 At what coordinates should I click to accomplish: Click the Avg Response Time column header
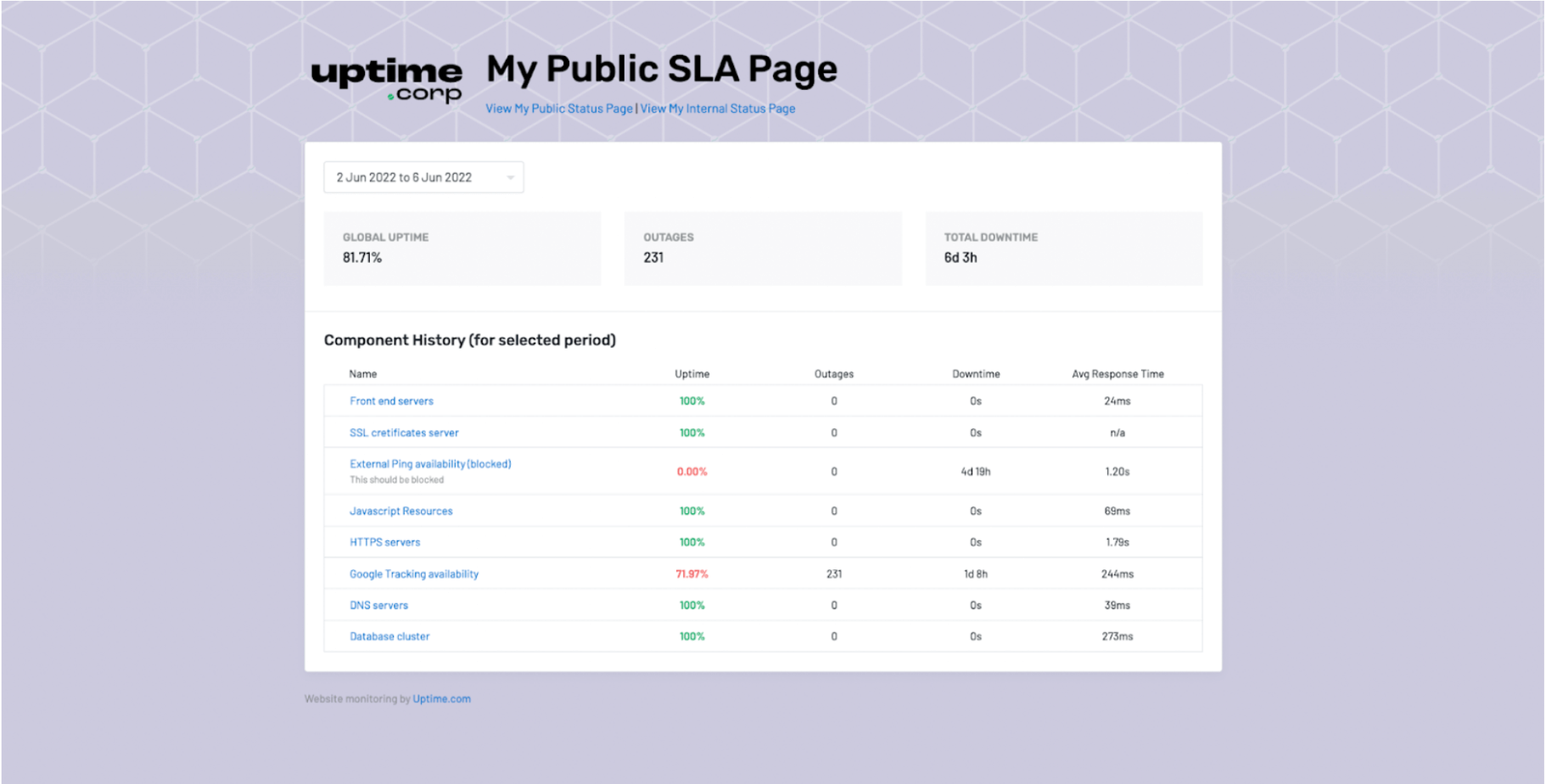click(1117, 373)
